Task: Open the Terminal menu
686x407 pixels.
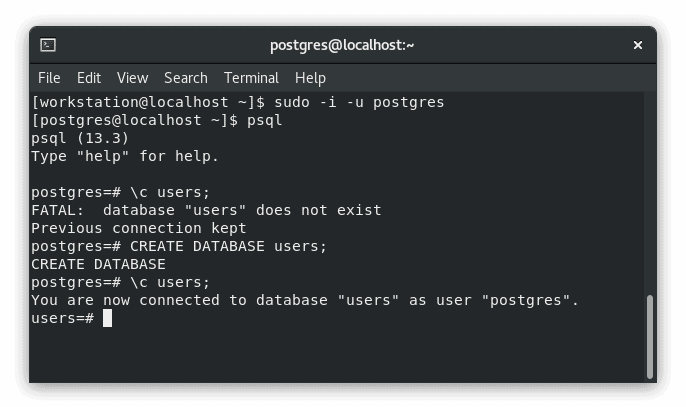Action: 251,78
